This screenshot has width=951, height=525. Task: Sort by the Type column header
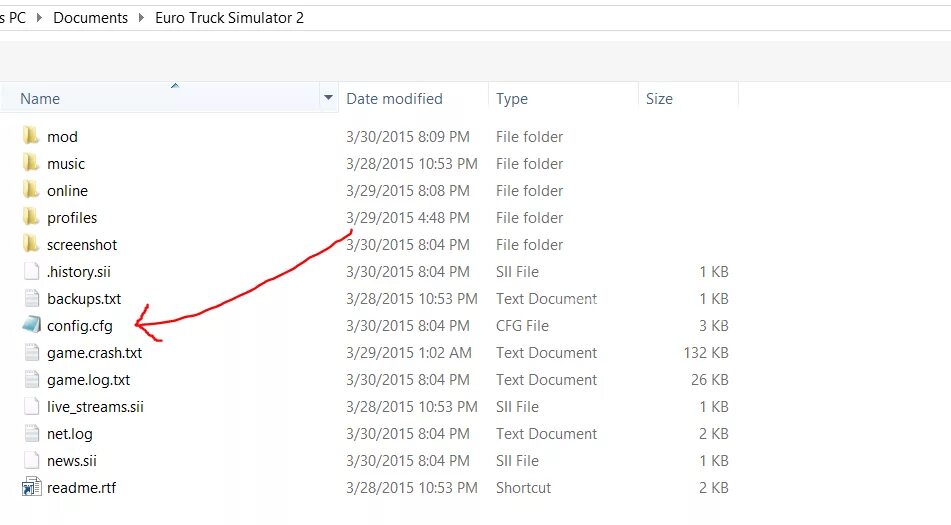(512, 98)
